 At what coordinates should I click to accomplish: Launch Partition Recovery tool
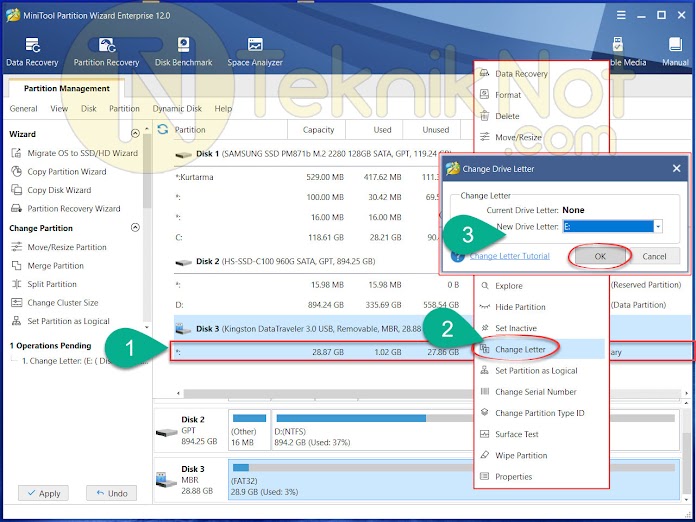coord(106,52)
